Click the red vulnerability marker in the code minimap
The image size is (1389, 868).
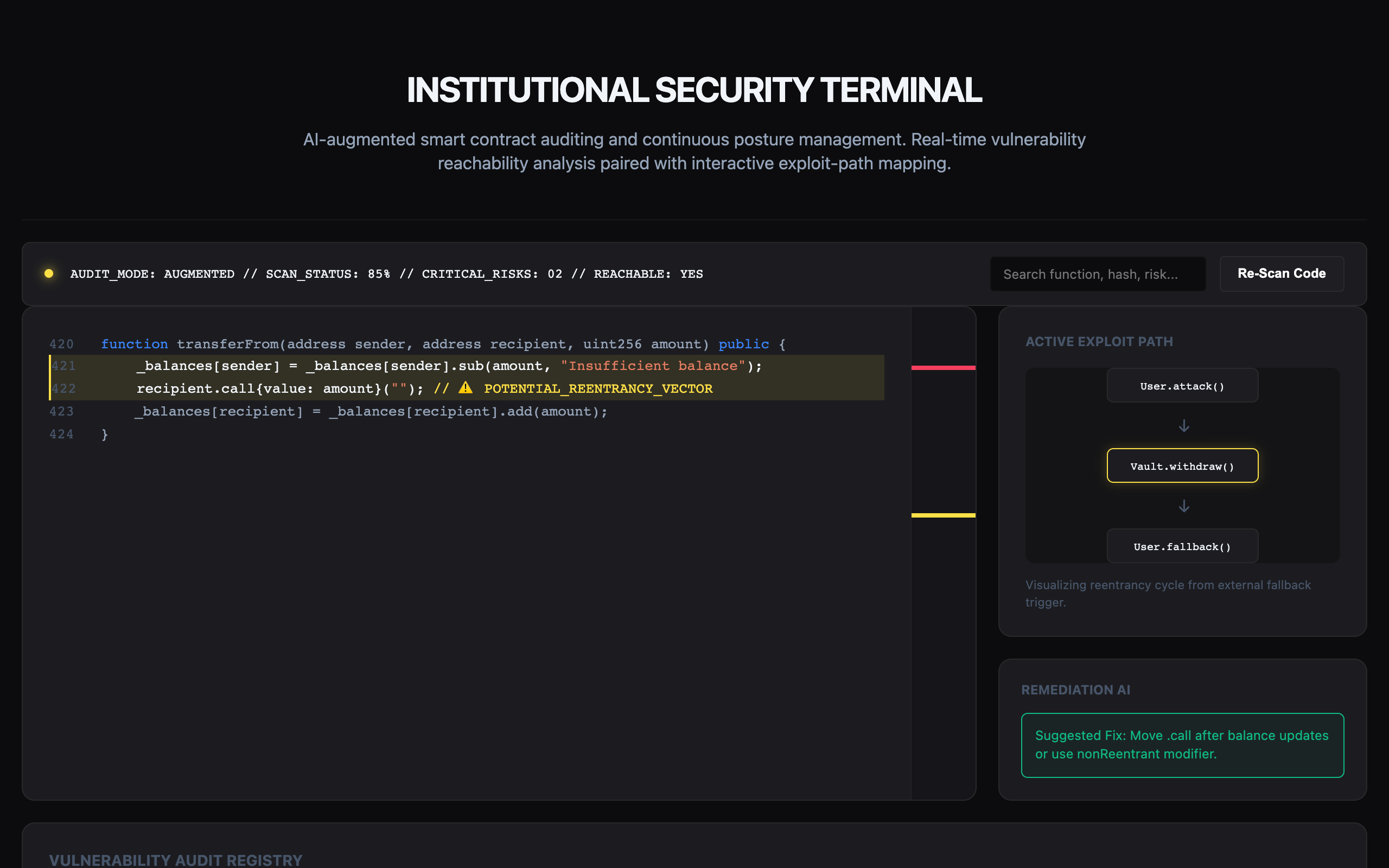coord(943,368)
